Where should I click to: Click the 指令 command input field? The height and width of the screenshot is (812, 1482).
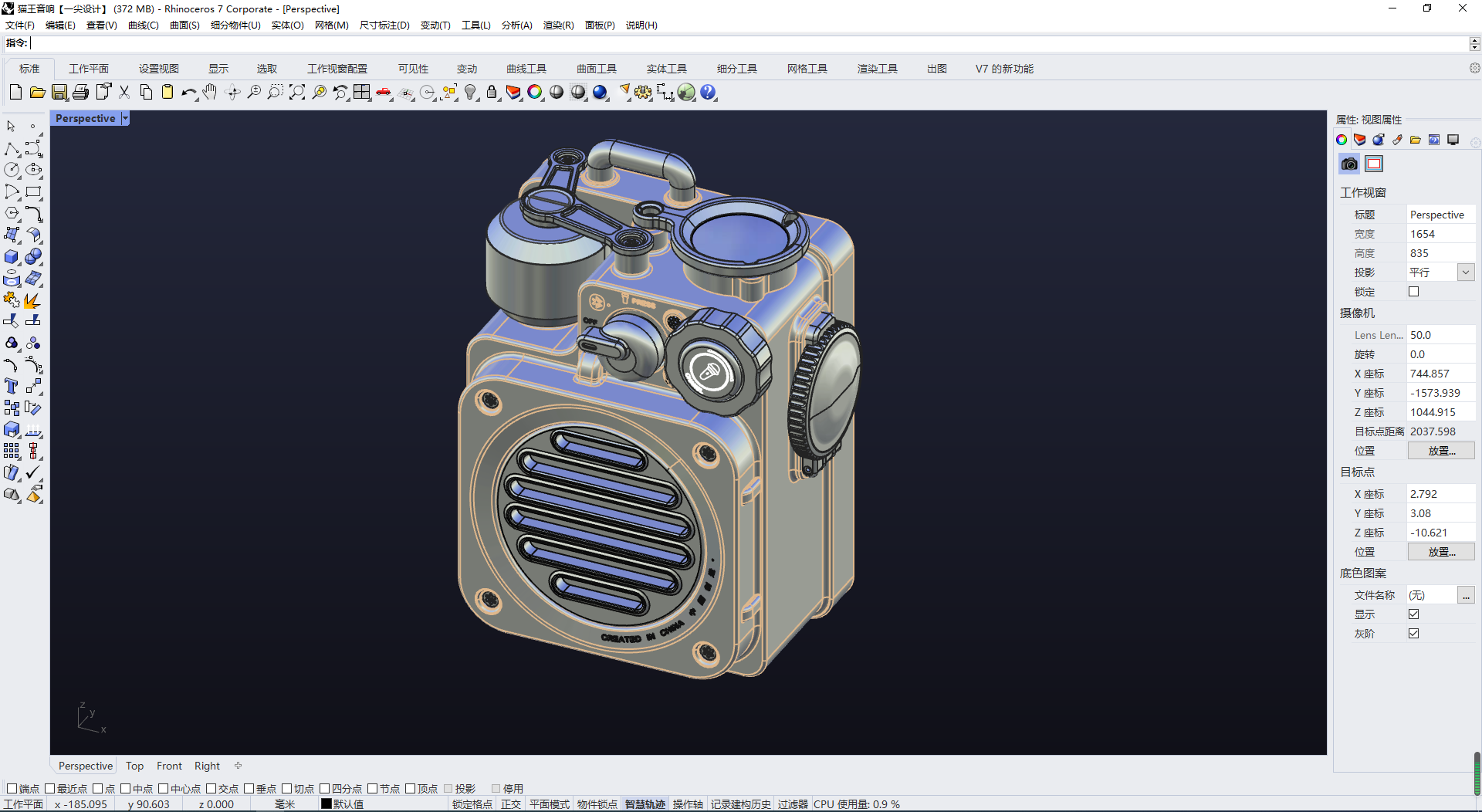pos(749,43)
